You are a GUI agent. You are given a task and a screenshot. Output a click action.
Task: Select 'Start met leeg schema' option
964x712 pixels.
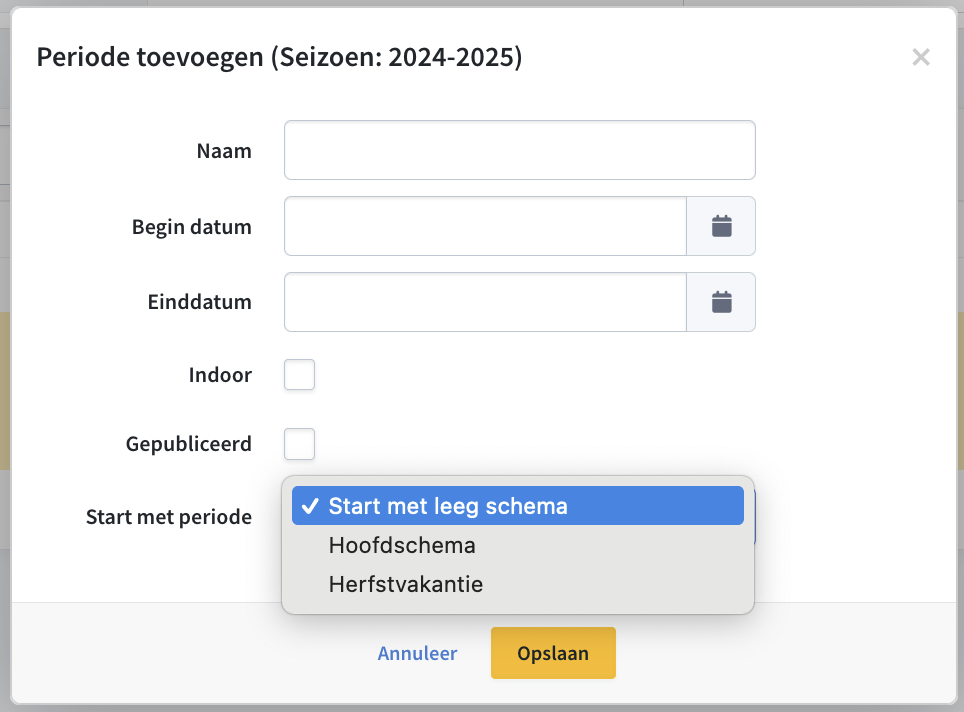pos(518,506)
